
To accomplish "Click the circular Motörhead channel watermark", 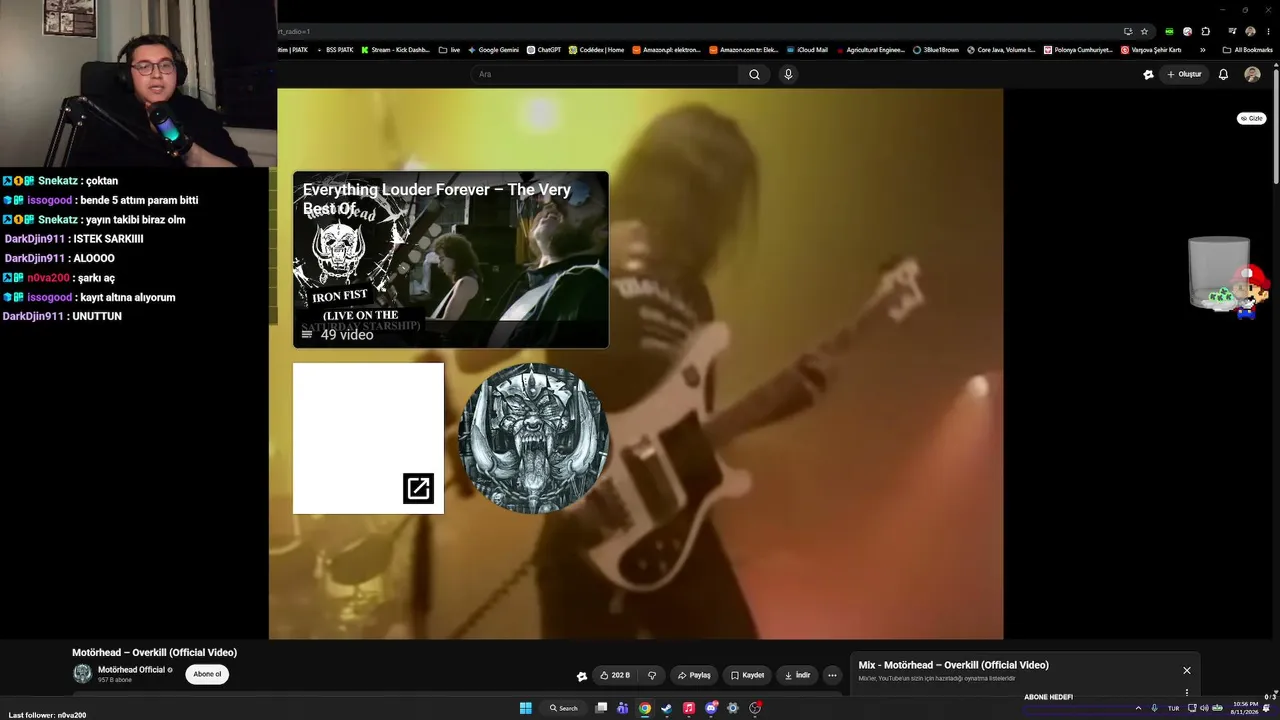I will coord(533,438).
